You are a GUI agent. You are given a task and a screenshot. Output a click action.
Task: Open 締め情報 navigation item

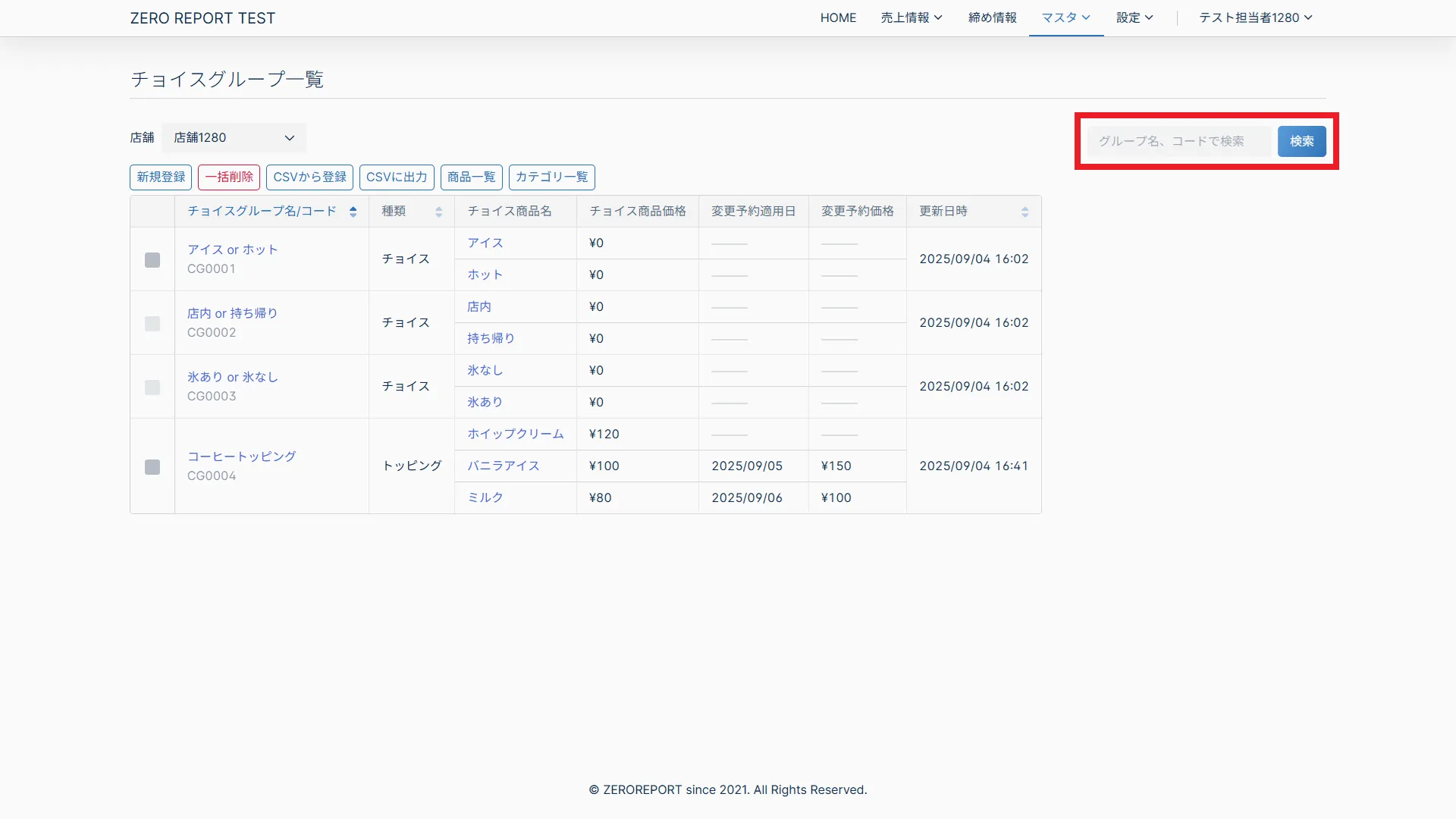click(992, 17)
